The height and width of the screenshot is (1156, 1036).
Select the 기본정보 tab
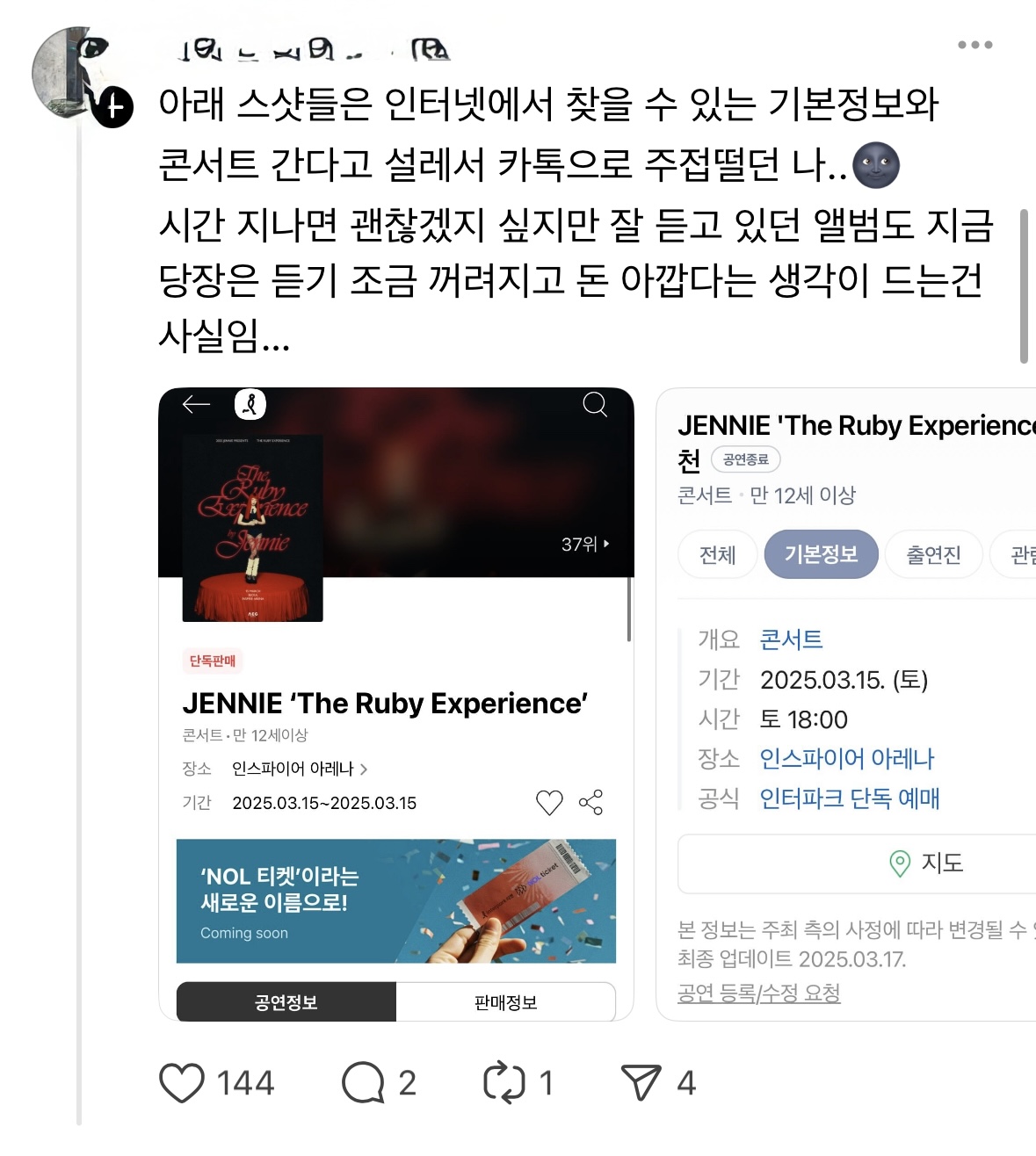point(821,554)
